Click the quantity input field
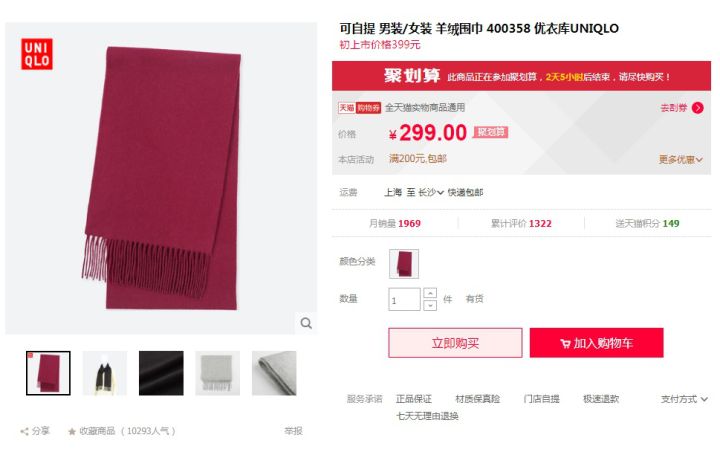This screenshot has height=452, width=720. [x=404, y=299]
